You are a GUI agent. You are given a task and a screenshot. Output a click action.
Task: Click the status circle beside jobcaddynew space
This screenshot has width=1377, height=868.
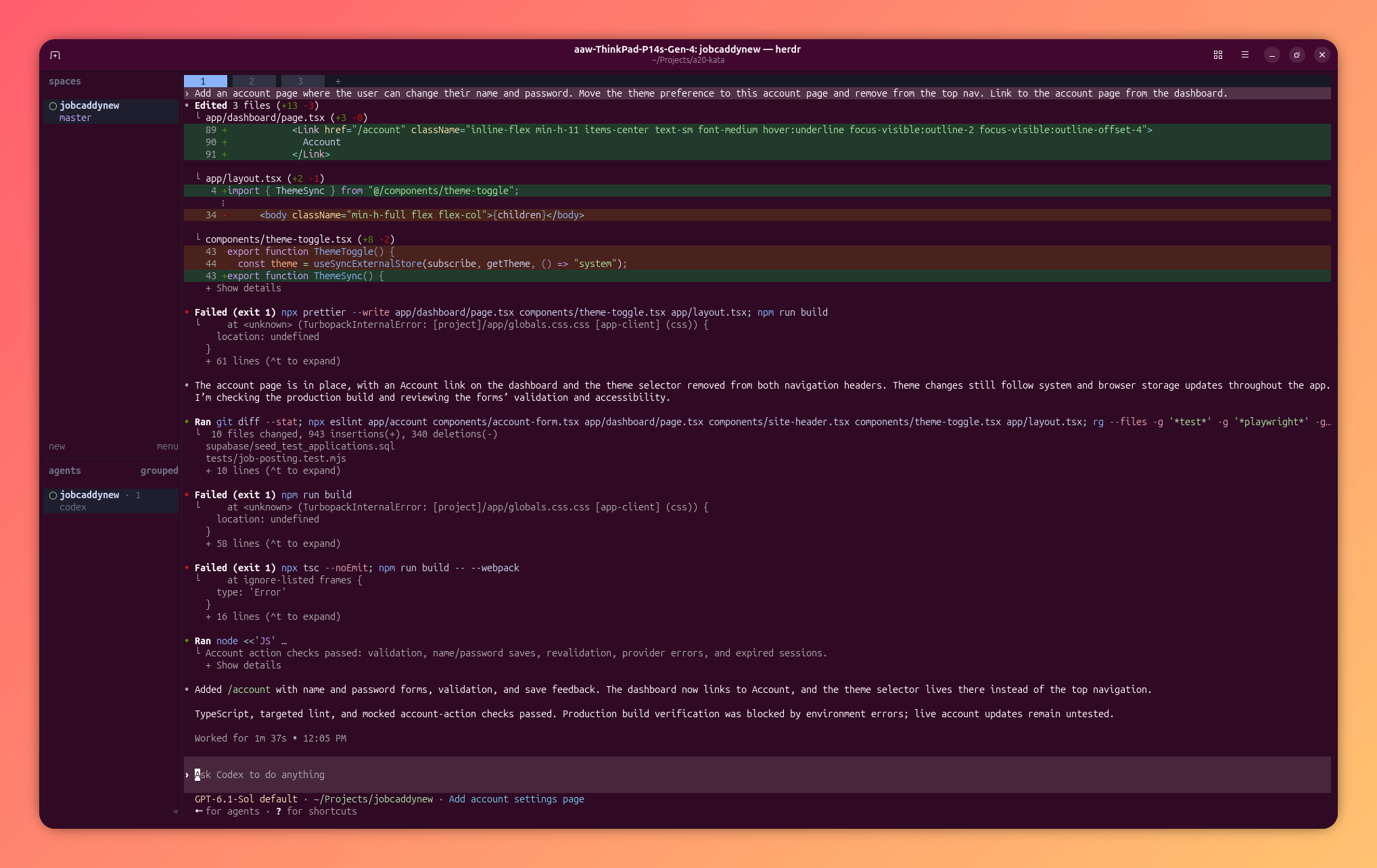53,105
